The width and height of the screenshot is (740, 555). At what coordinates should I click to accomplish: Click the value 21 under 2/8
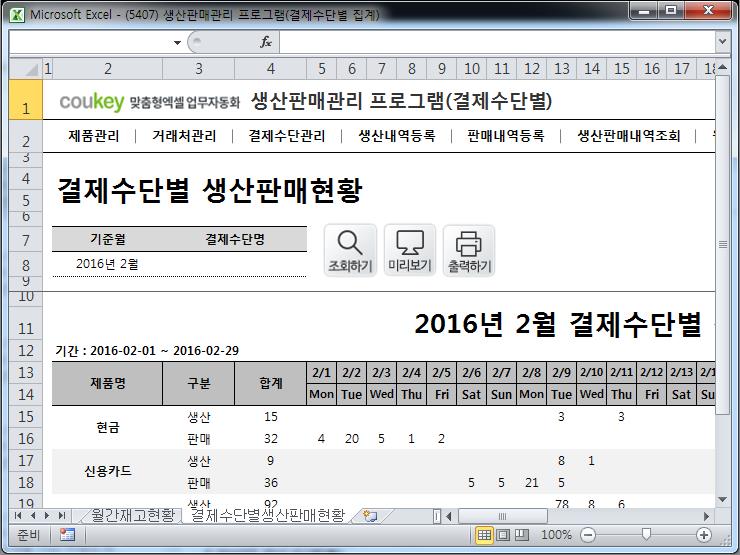coord(531,483)
